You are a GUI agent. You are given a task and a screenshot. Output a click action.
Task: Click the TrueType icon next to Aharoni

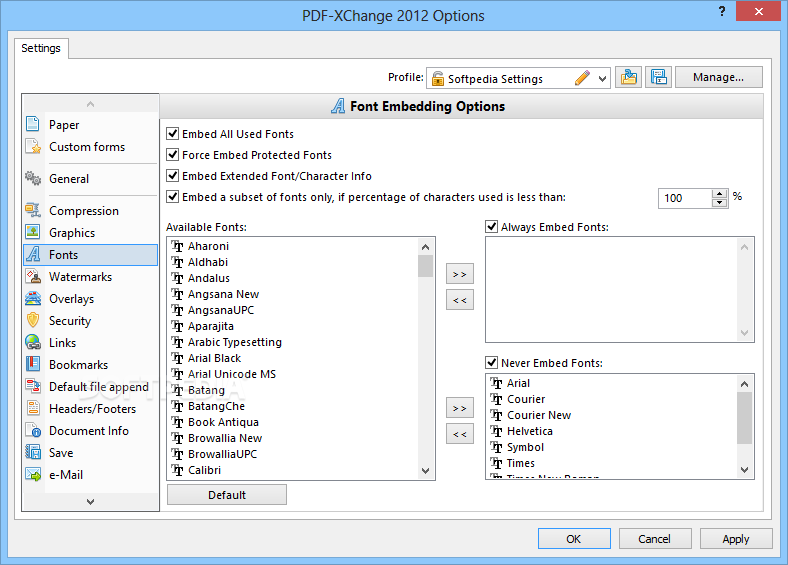tap(177, 246)
